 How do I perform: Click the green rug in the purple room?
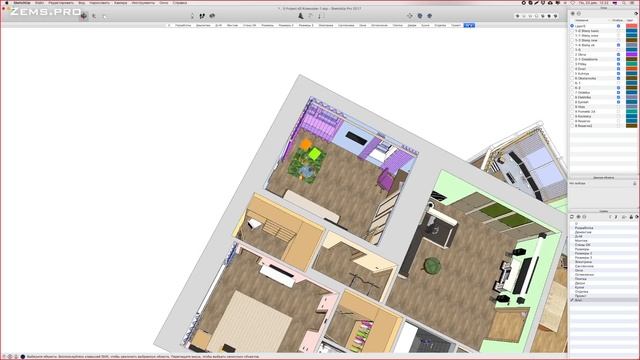pos(308,165)
